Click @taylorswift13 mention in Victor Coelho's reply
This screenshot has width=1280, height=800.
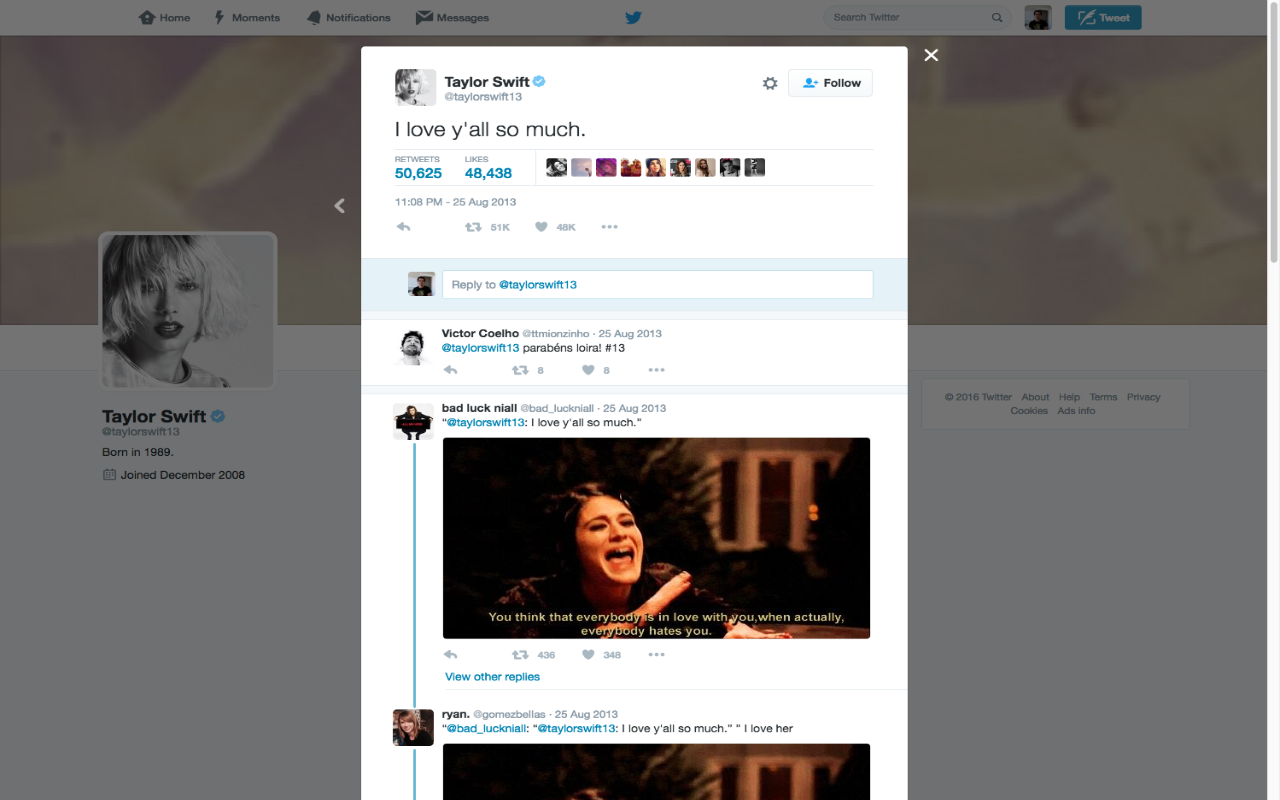tap(480, 348)
